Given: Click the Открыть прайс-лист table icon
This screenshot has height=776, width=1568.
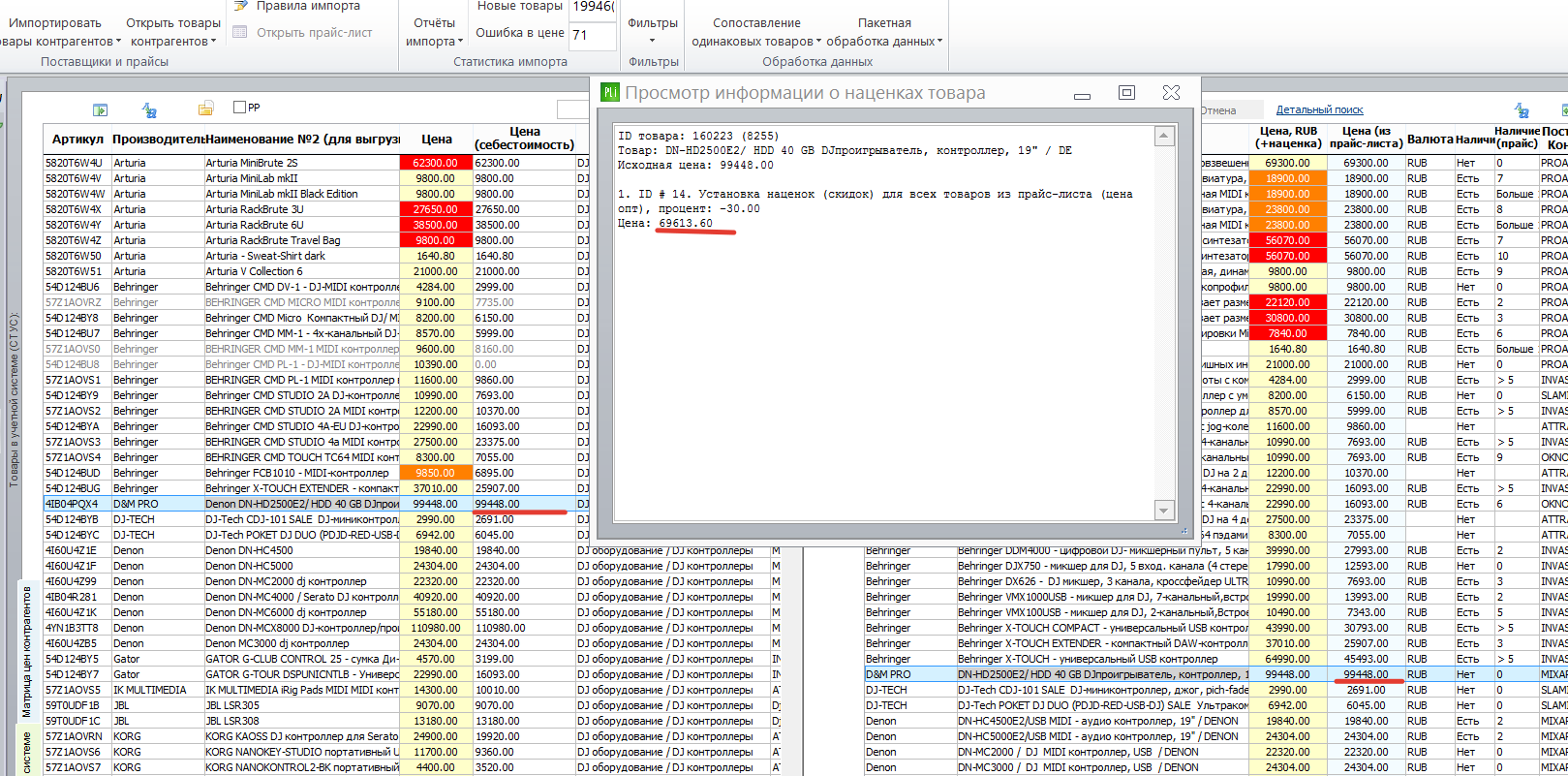Looking at the screenshot, I should point(240,33).
